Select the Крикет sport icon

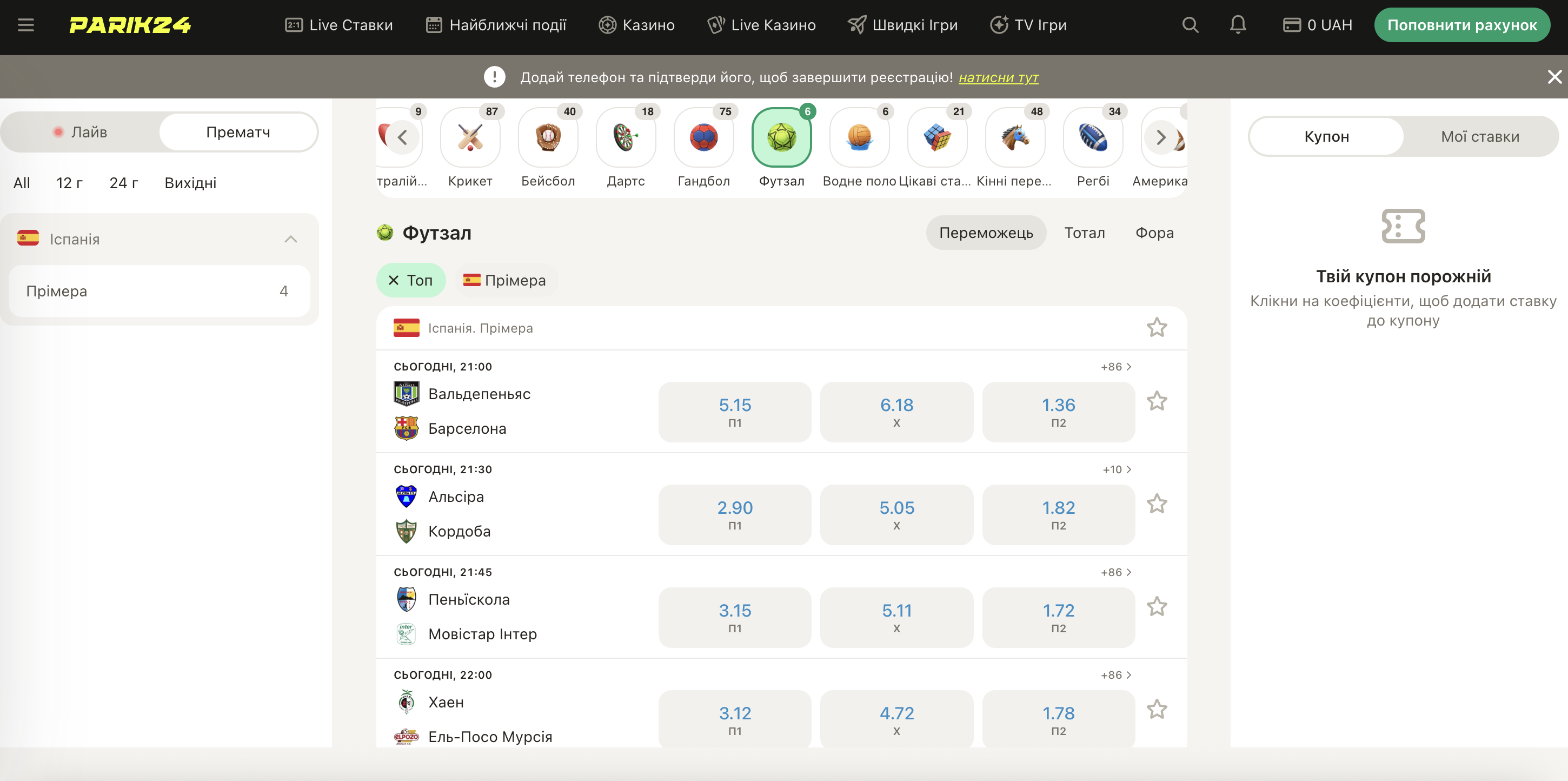tap(470, 137)
